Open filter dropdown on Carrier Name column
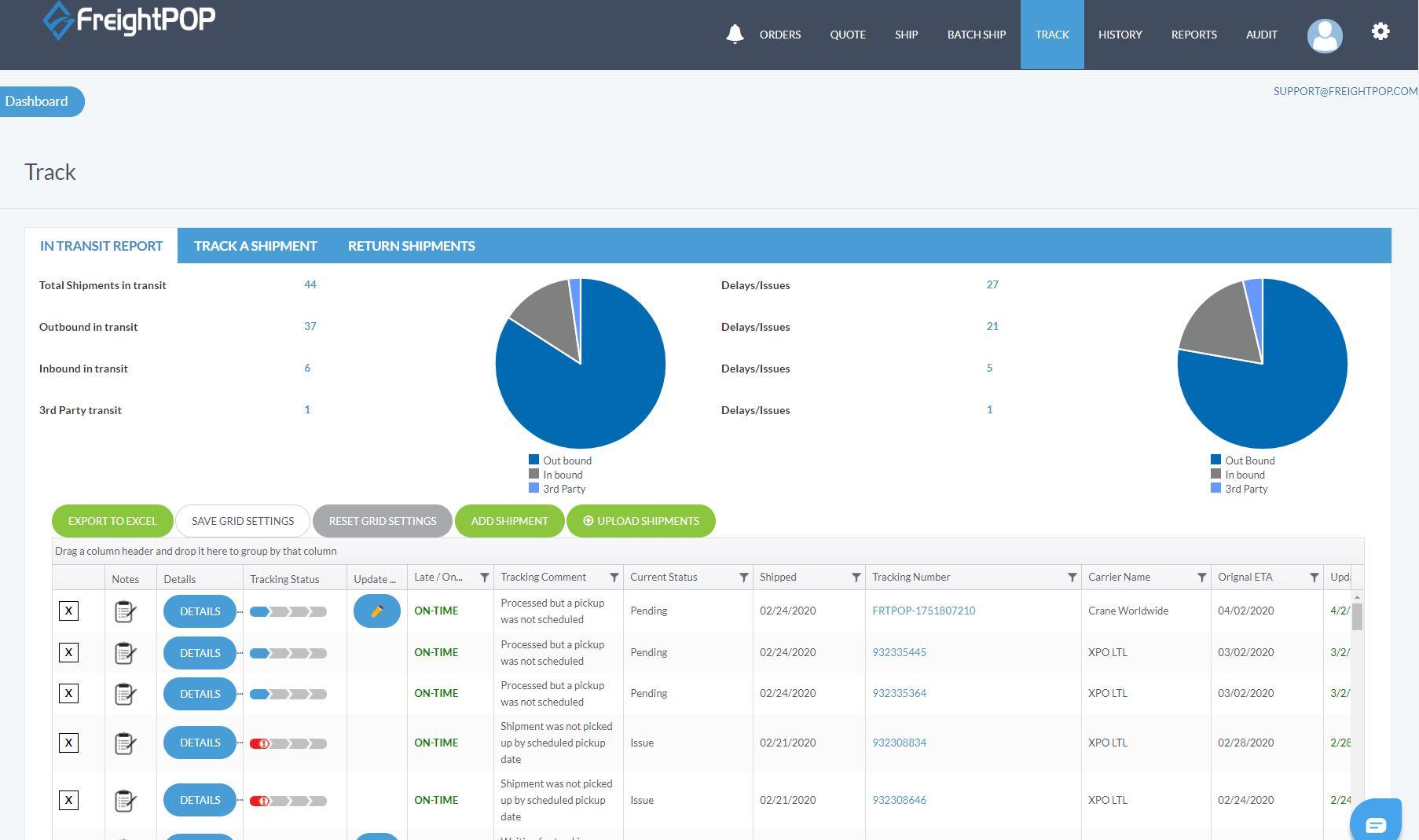 click(1201, 578)
